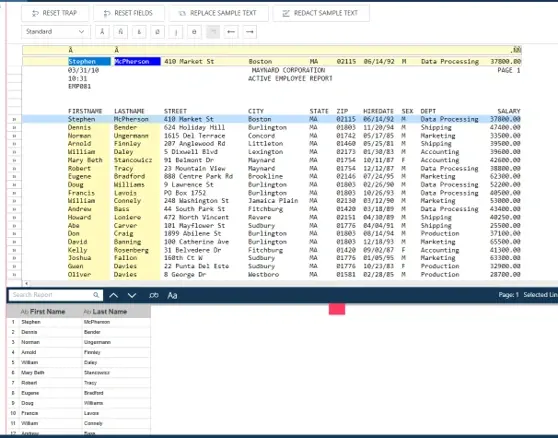
Task: Click the Redact Sample Text button
Action: pos(321,13)
